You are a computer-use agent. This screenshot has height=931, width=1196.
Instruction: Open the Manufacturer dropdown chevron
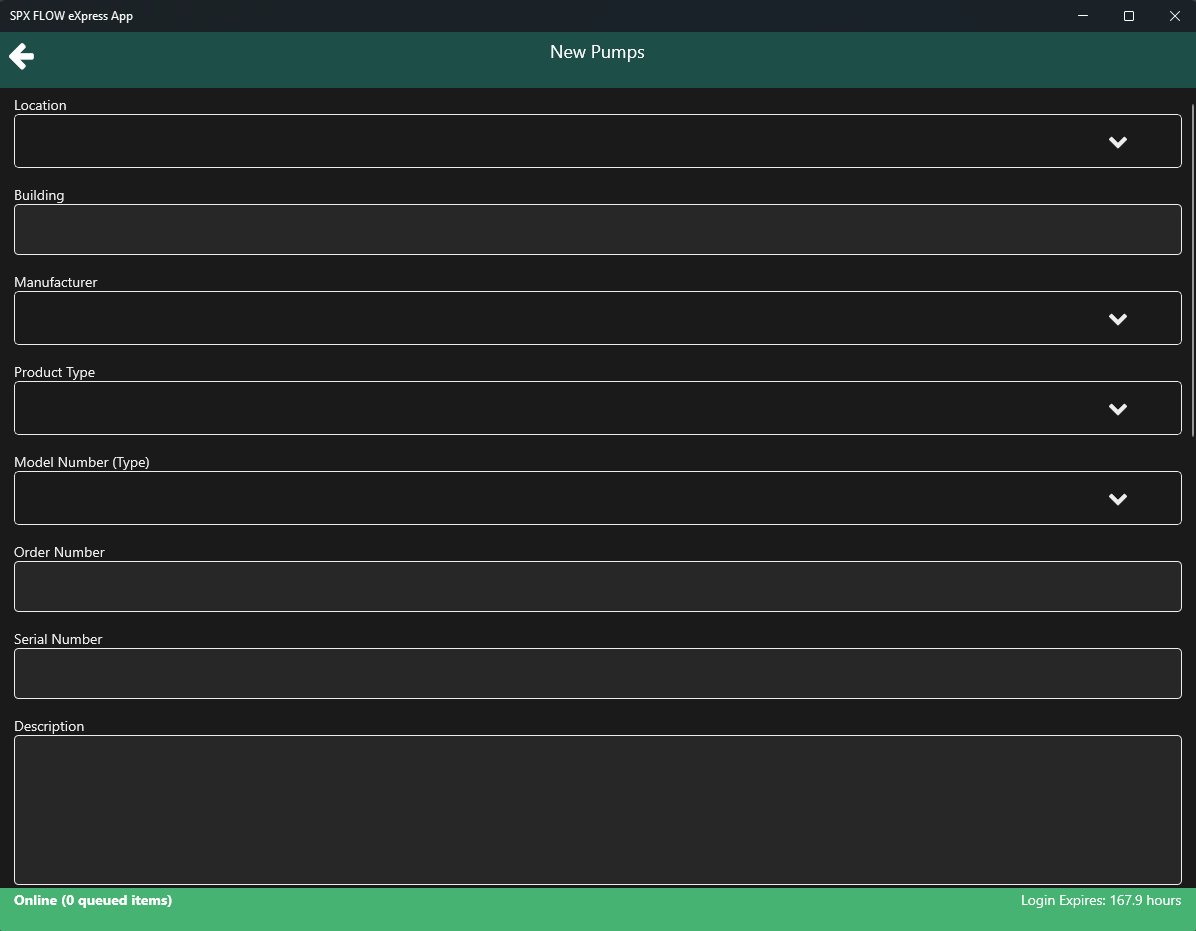1117,319
